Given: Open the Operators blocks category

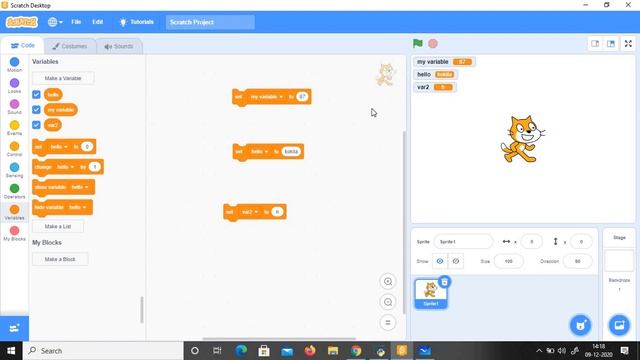Looking at the screenshot, I should pyautogui.click(x=14, y=191).
